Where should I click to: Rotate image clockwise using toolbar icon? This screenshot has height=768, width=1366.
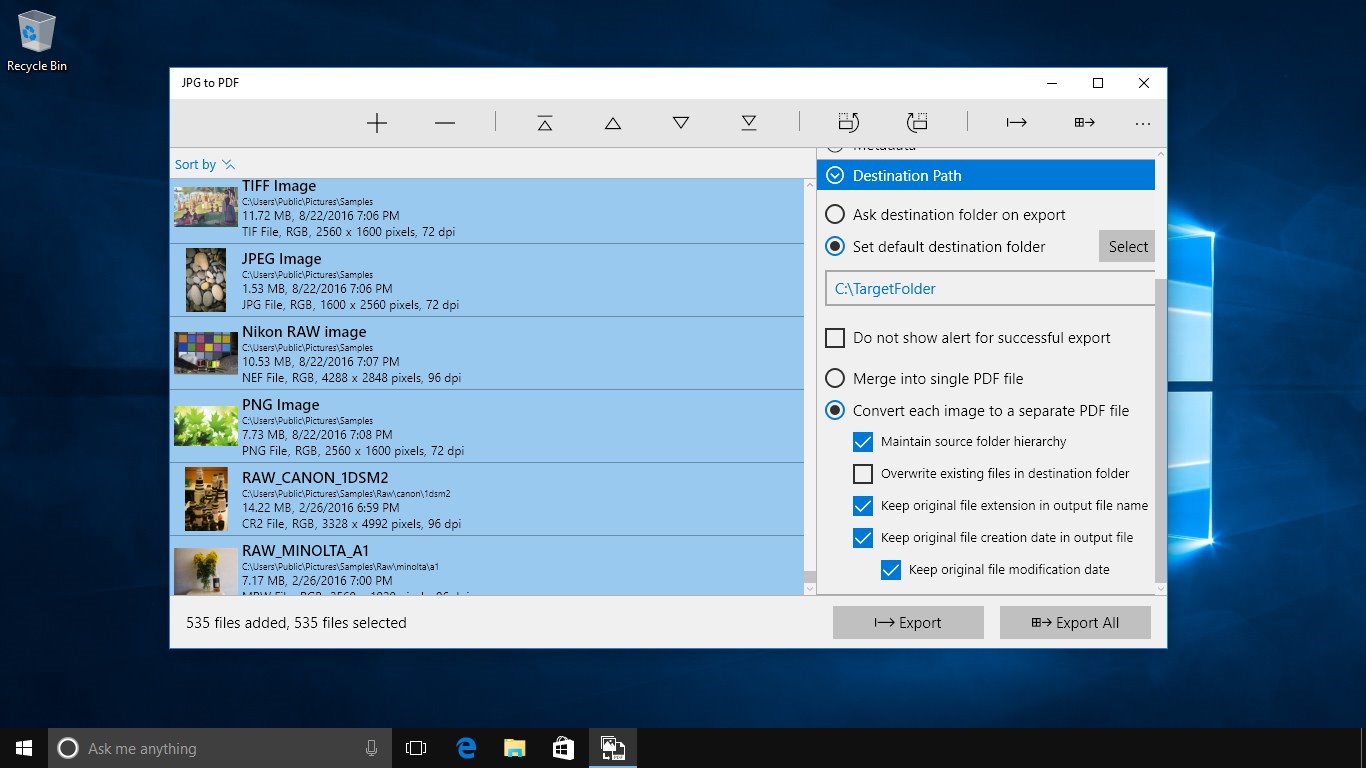(x=917, y=123)
